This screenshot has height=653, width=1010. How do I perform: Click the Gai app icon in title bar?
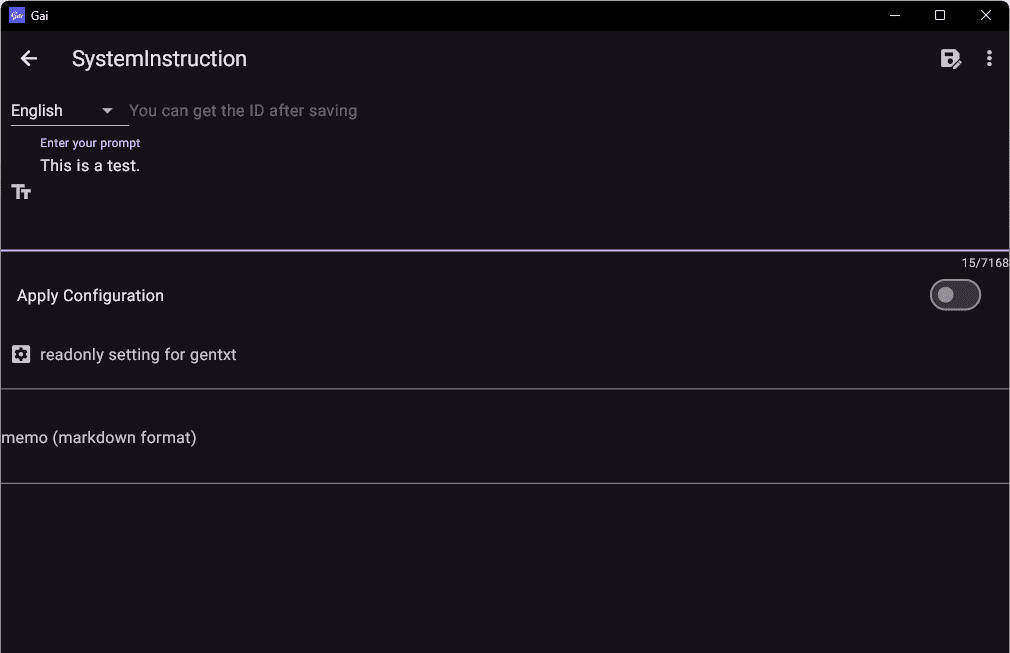tap(16, 15)
